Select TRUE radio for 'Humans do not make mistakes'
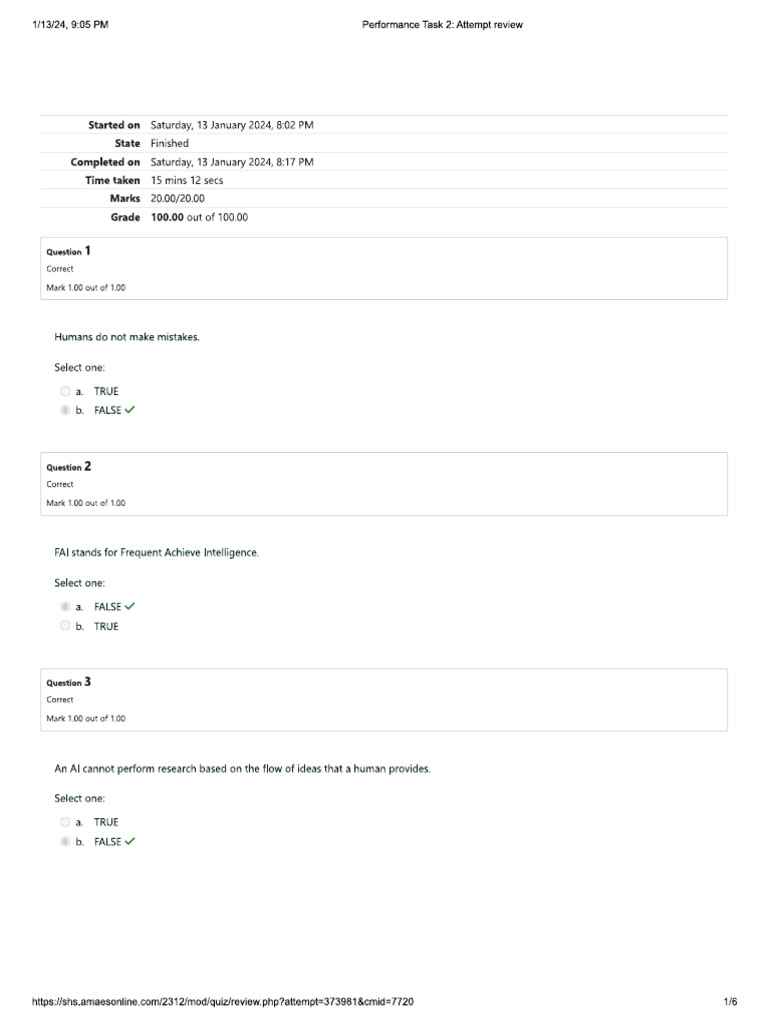768x1024 pixels. 65,391
